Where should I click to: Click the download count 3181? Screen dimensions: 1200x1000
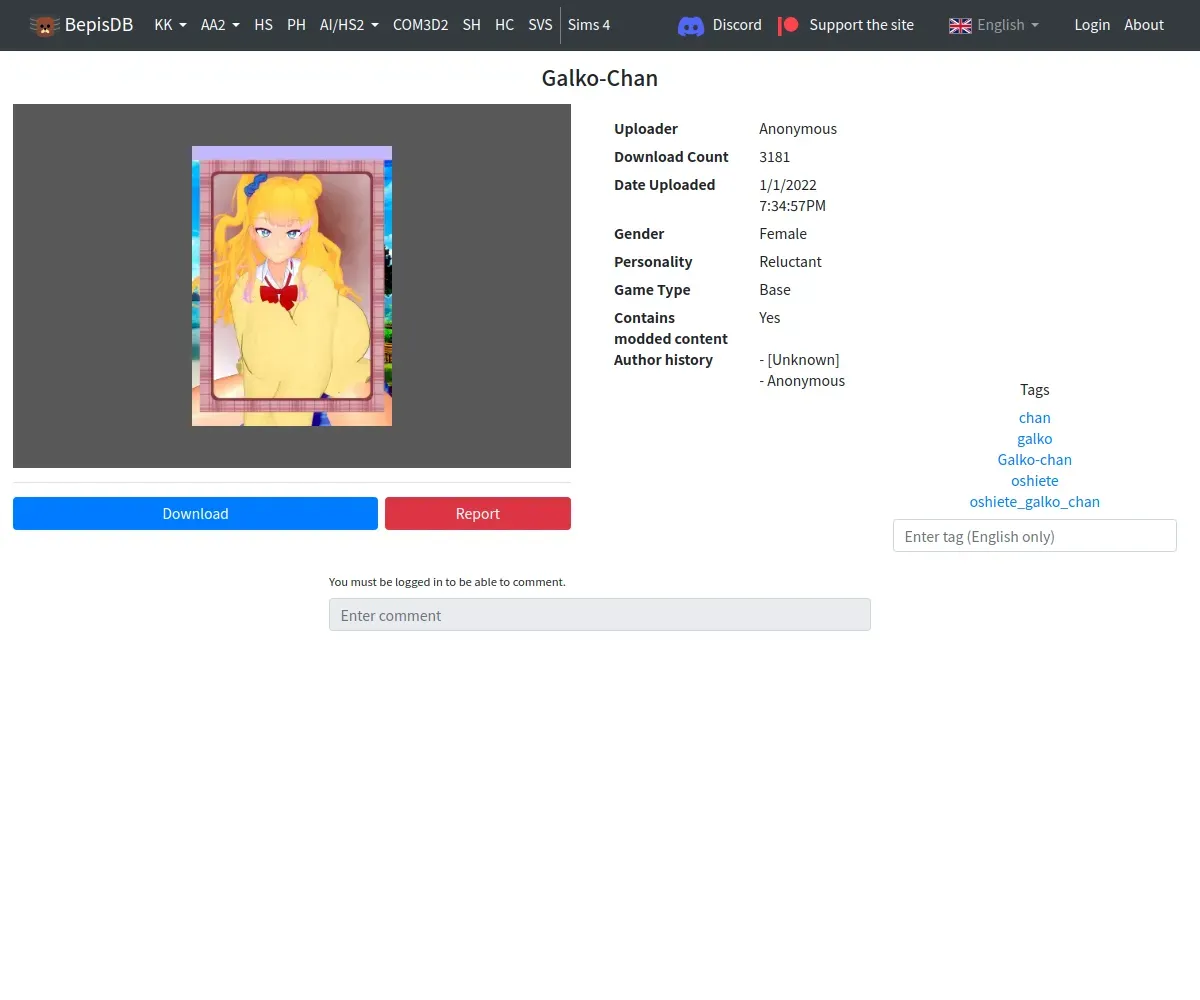[775, 157]
